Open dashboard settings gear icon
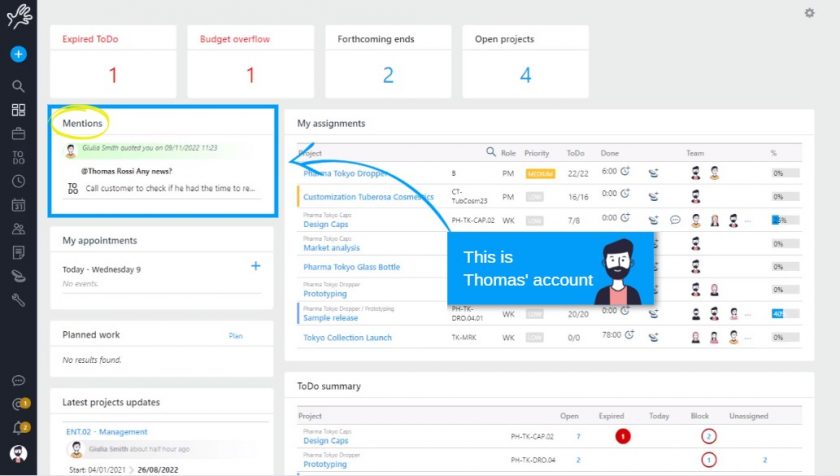840x476 pixels. coord(809,13)
